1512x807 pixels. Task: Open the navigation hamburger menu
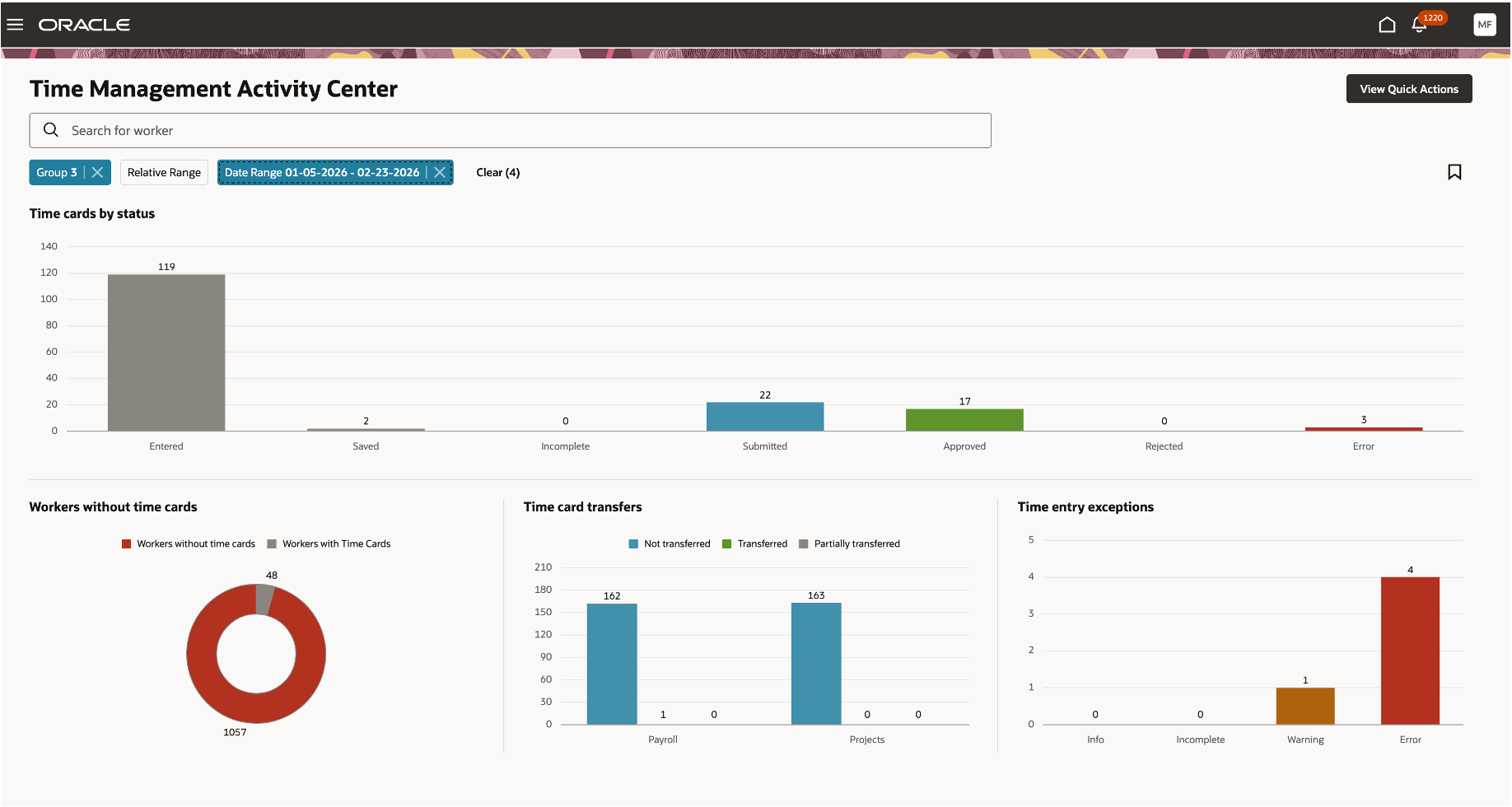[x=15, y=25]
